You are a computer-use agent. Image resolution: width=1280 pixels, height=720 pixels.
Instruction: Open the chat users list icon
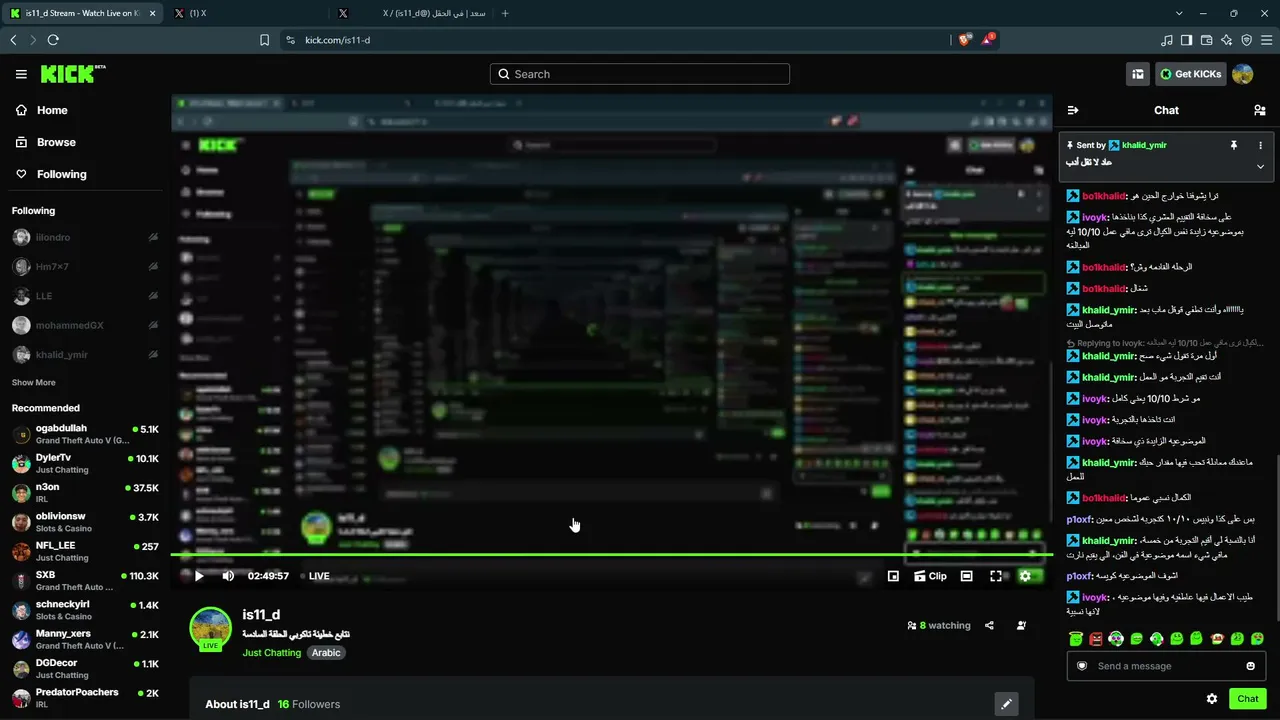click(x=1260, y=110)
